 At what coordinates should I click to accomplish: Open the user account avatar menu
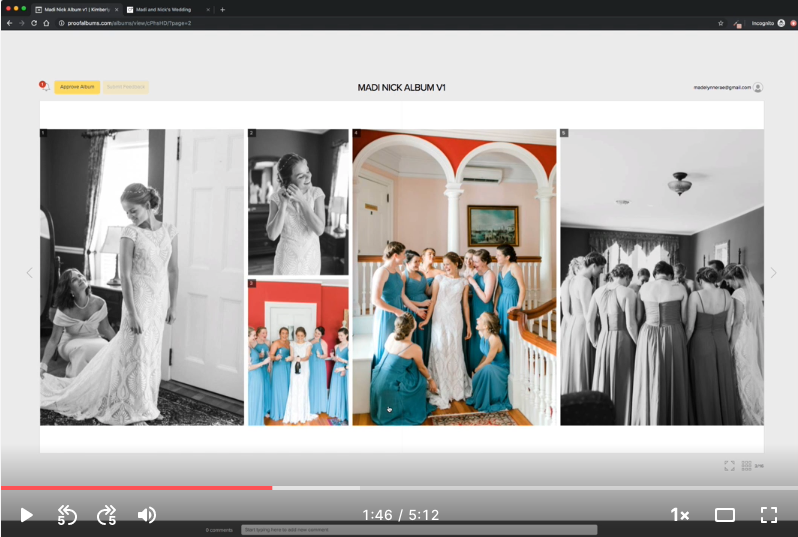758,88
